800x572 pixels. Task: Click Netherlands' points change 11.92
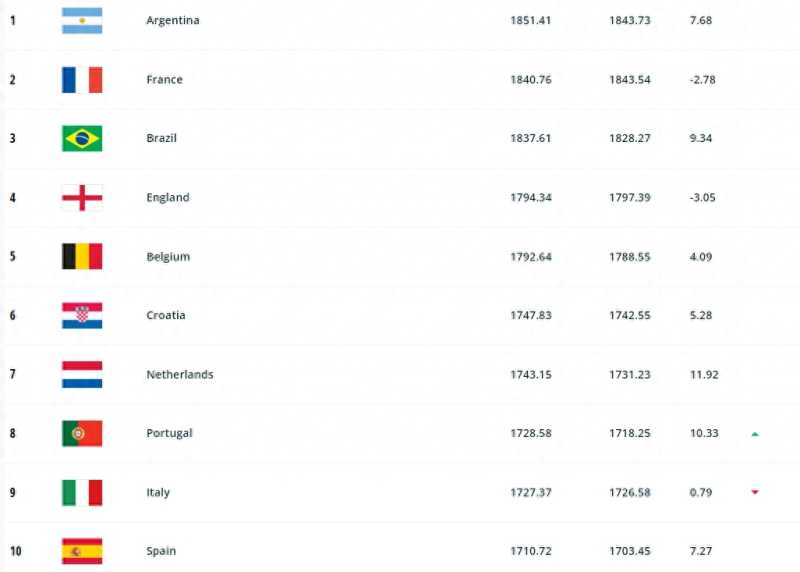[704, 375]
